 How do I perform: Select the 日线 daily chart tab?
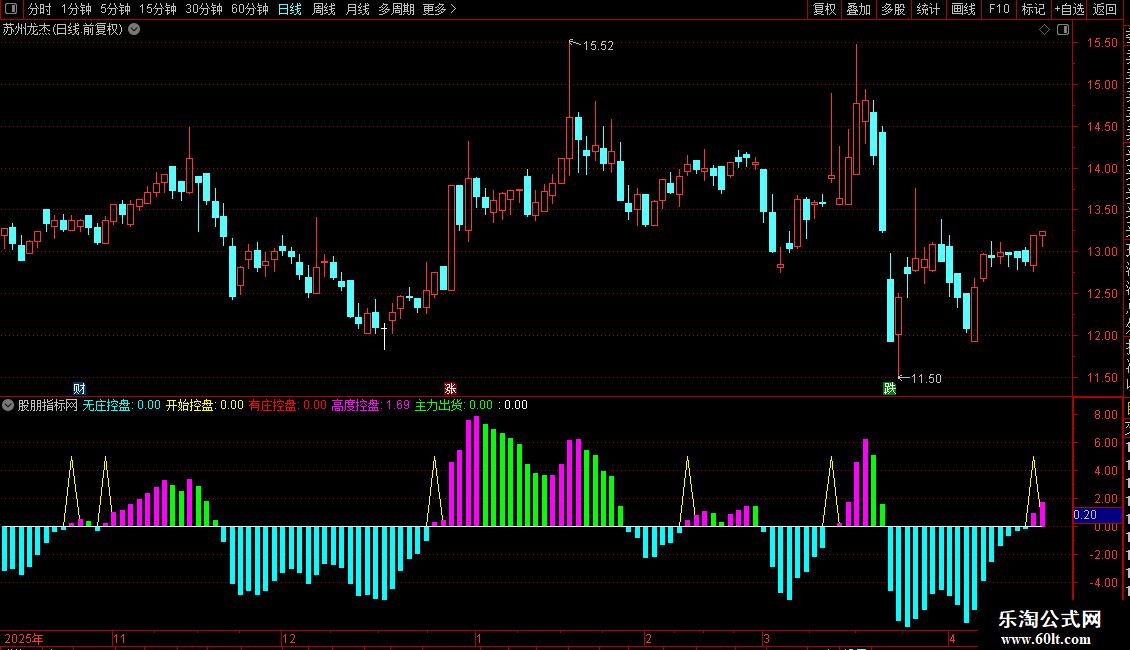point(290,9)
